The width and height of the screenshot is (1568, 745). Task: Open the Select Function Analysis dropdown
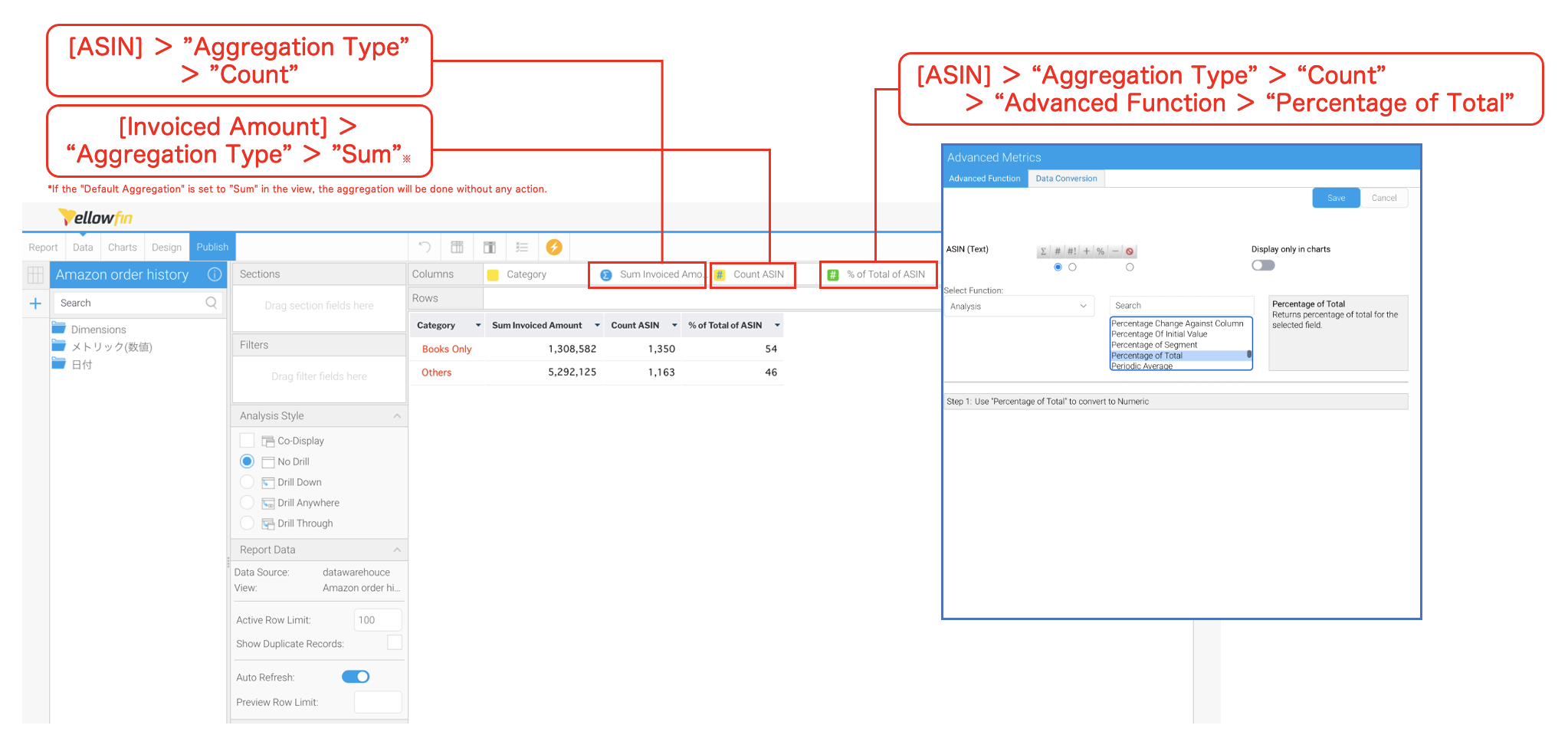1019,306
